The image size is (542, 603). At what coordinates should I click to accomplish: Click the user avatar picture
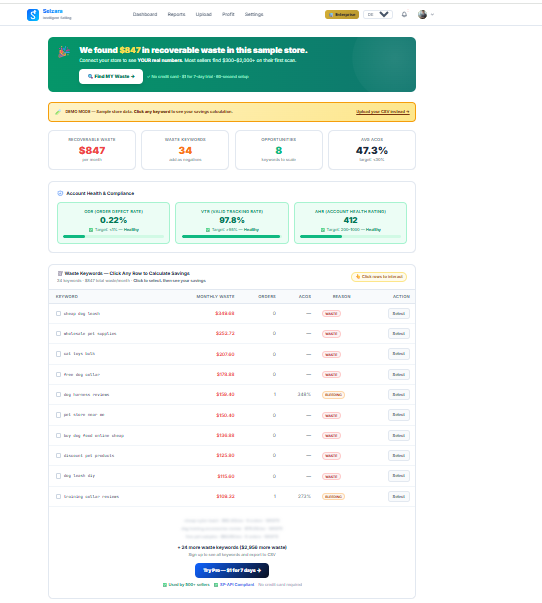click(422, 15)
